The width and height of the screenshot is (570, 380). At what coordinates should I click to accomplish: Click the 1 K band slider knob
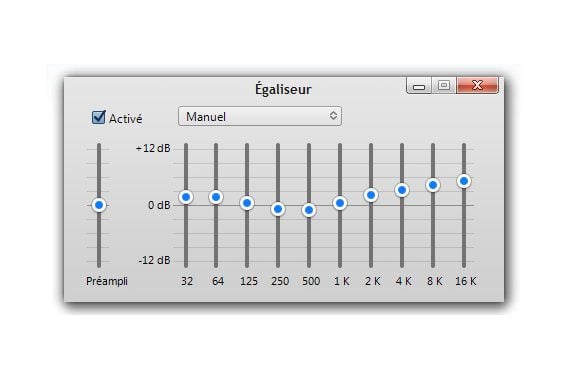[x=340, y=203]
